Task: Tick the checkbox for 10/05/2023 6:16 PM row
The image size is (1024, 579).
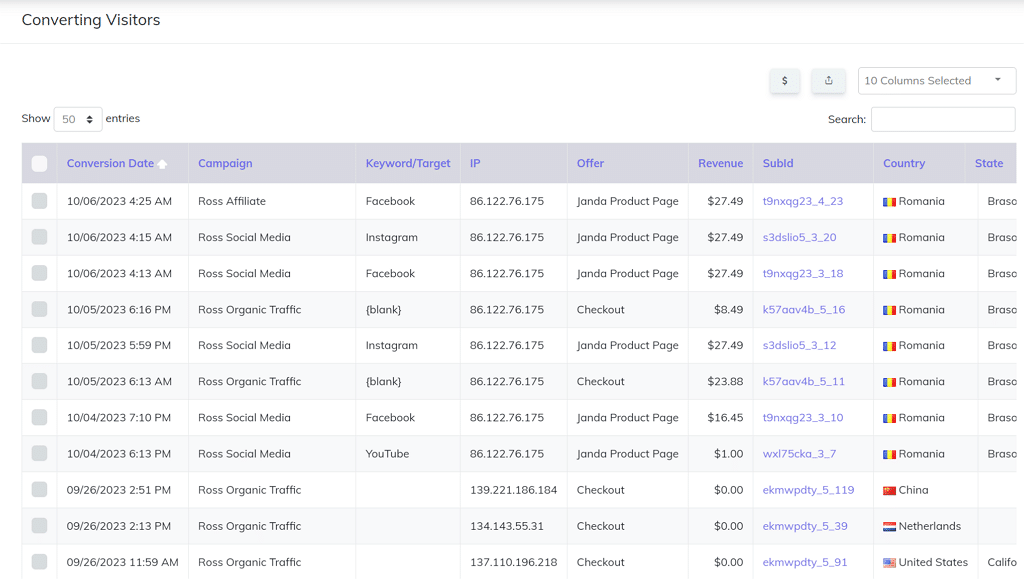Action: pos(39,309)
